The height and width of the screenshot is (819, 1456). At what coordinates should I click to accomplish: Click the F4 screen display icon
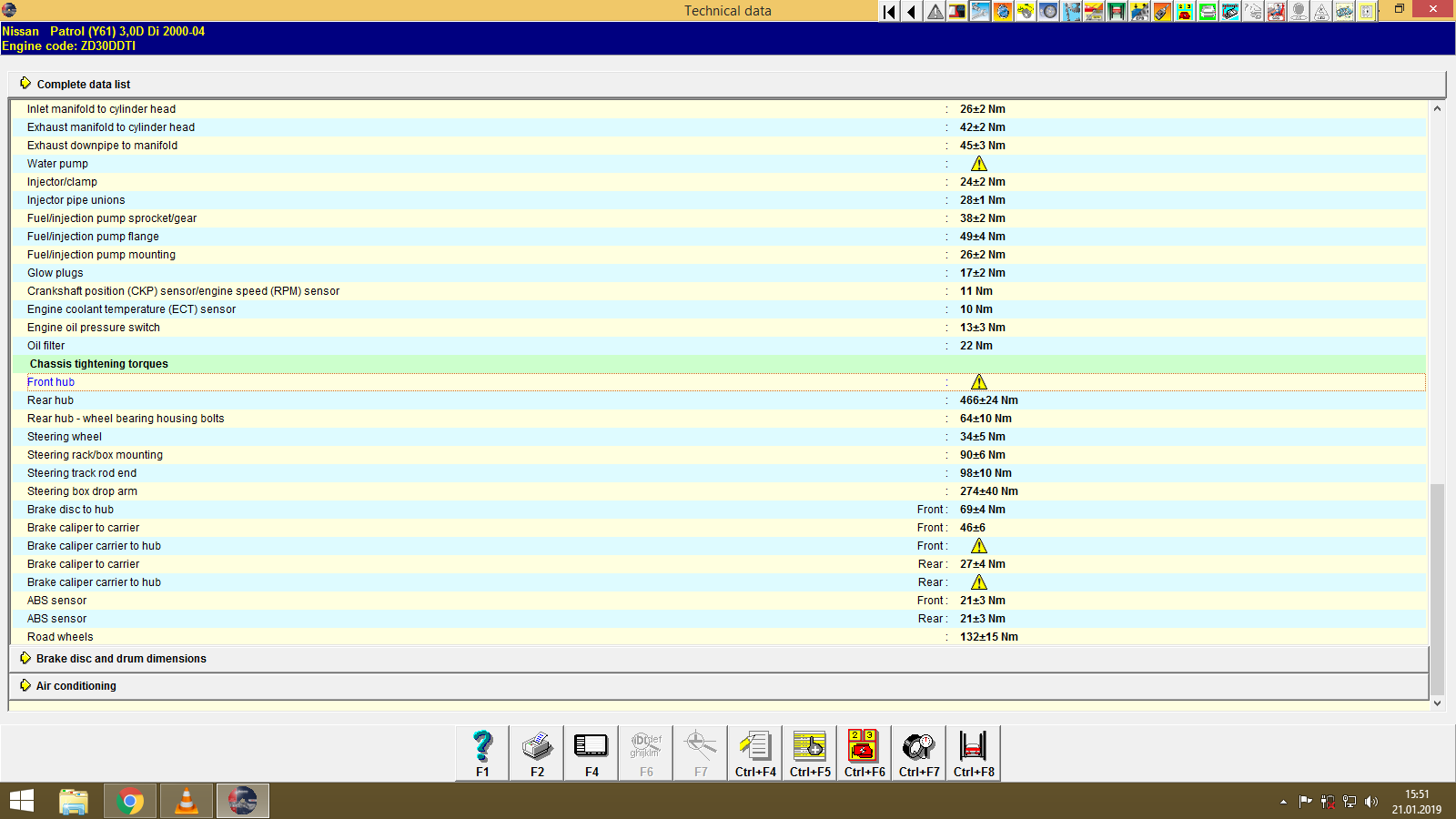pyautogui.click(x=591, y=752)
